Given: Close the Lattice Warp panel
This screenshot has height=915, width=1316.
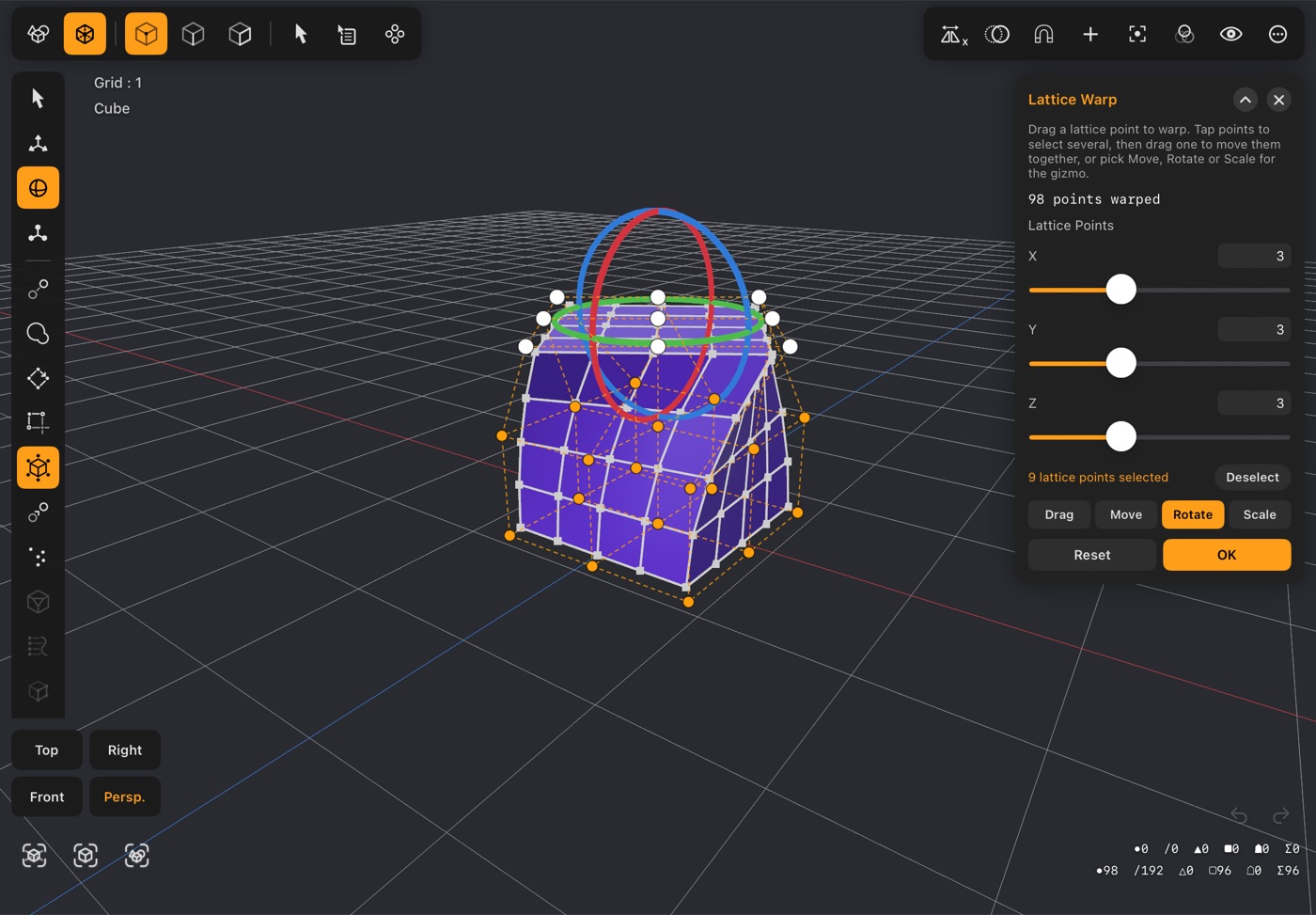Looking at the screenshot, I should click(1278, 100).
